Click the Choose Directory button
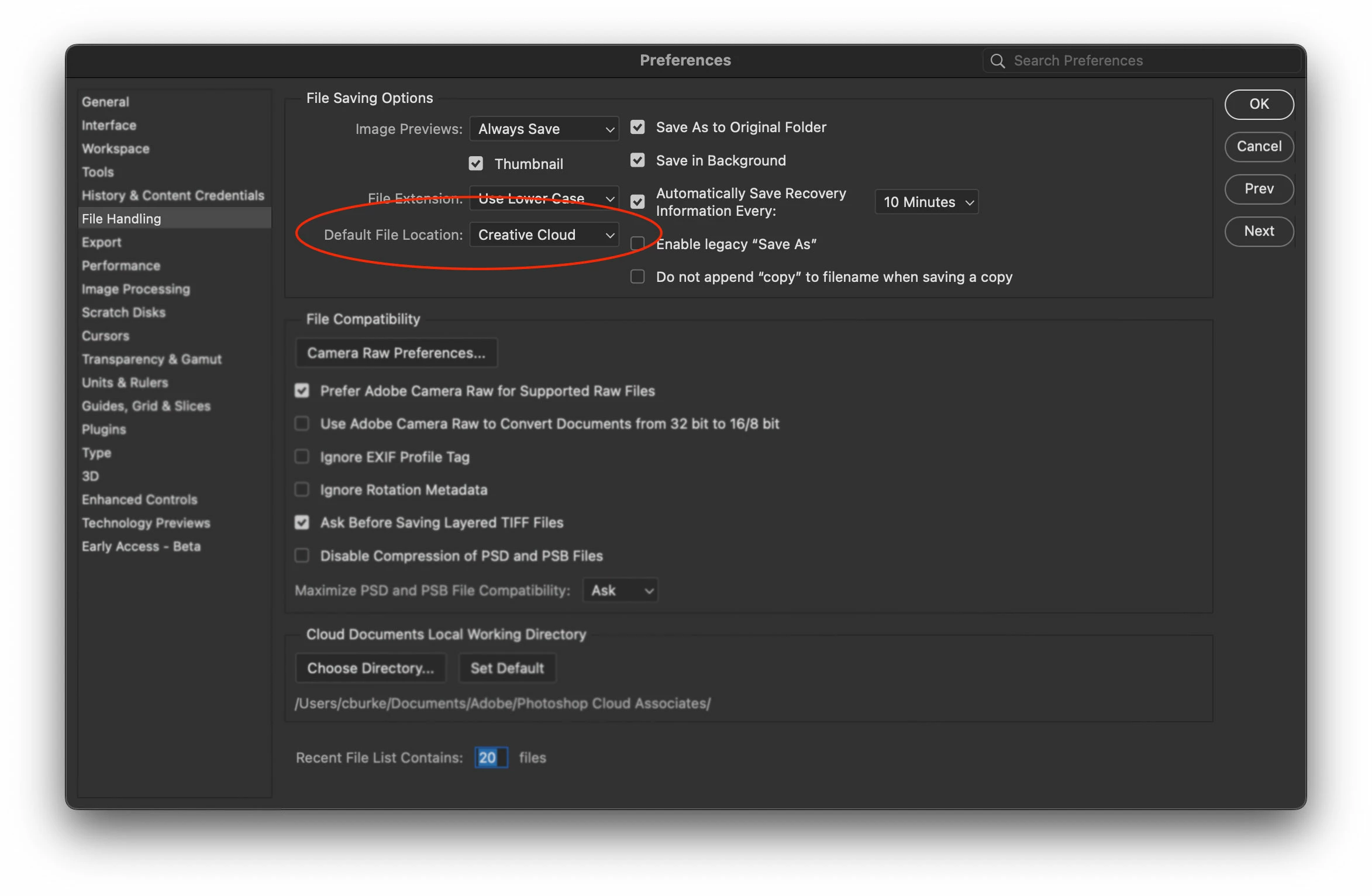Viewport: 1372px width, 896px height. click(x=370, y=668)
